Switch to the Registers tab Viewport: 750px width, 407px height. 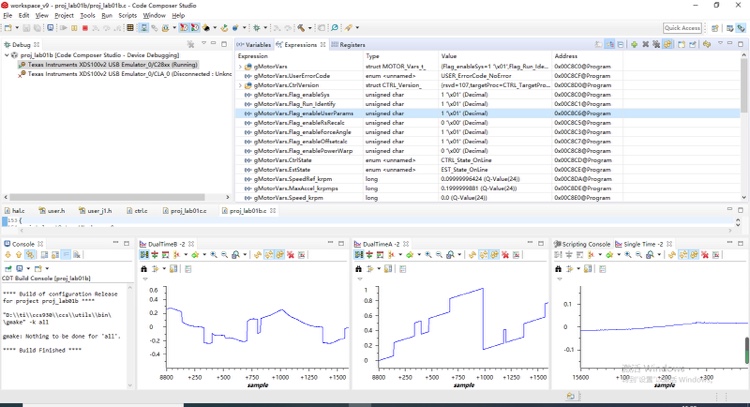click(350, 45)
